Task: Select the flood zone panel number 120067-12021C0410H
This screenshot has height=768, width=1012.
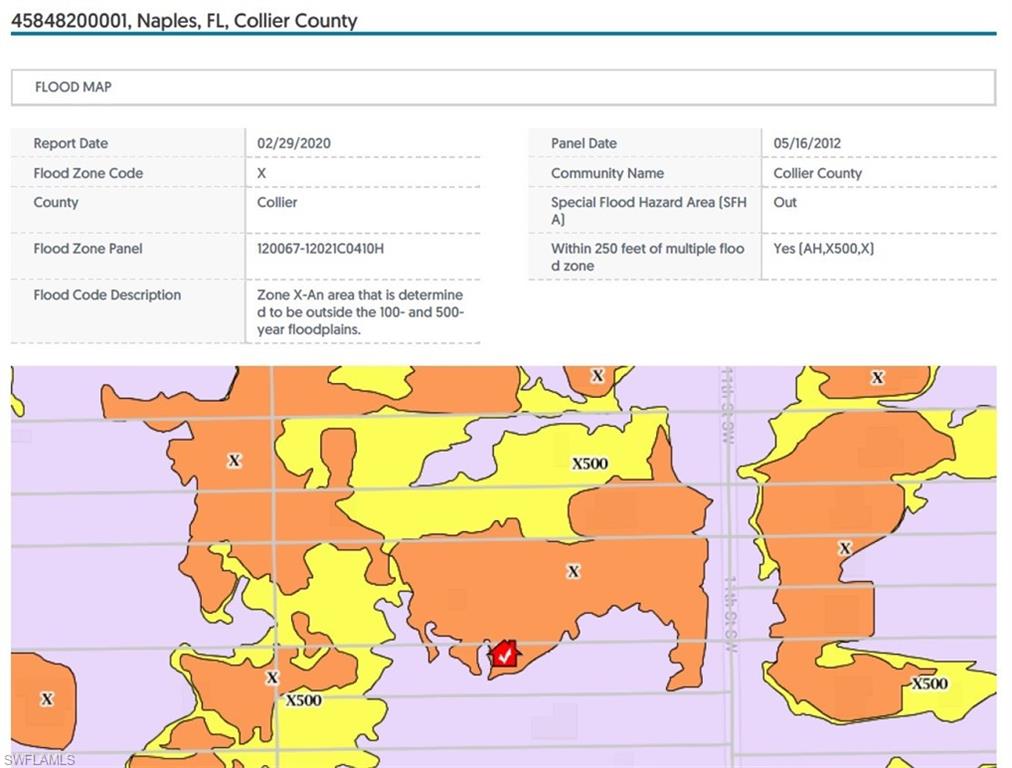Action: pos(320,248)
